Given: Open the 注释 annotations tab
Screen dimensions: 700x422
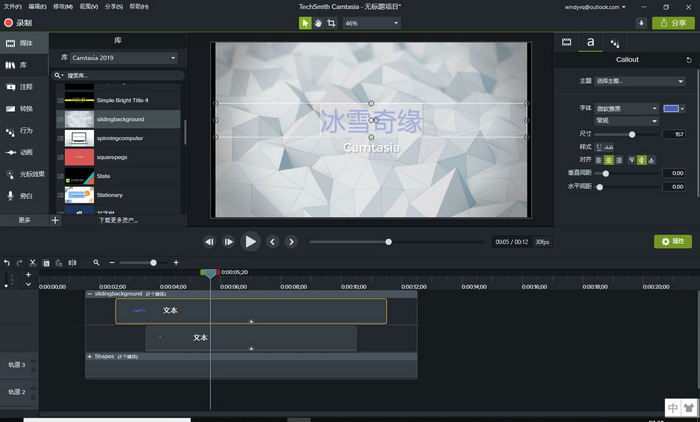Looking at the screenshot, I should click(x=24, y=87).
